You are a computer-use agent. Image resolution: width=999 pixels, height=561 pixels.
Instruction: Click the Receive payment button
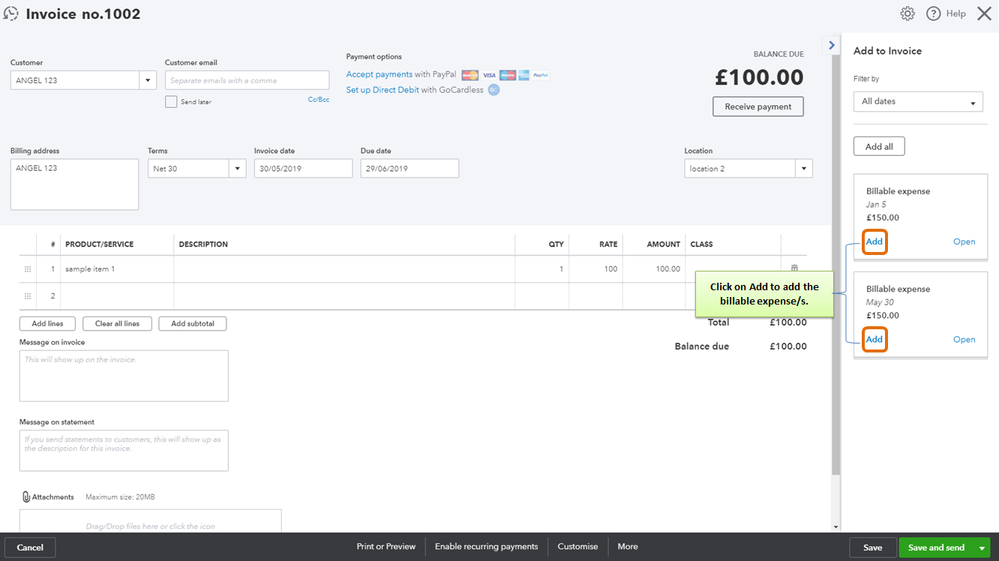click(x=757, y=107)
